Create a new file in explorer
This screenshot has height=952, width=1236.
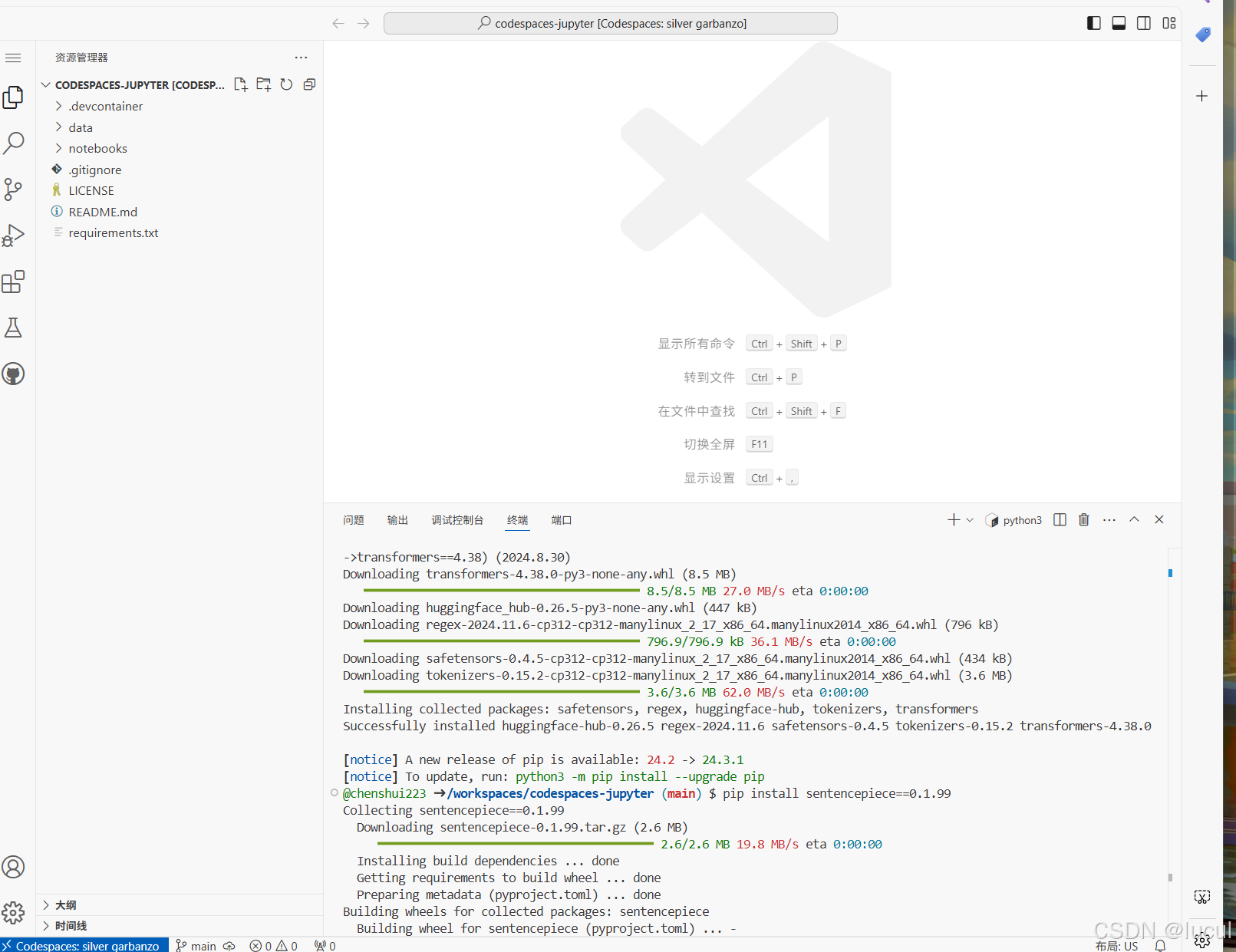point(241,84)
